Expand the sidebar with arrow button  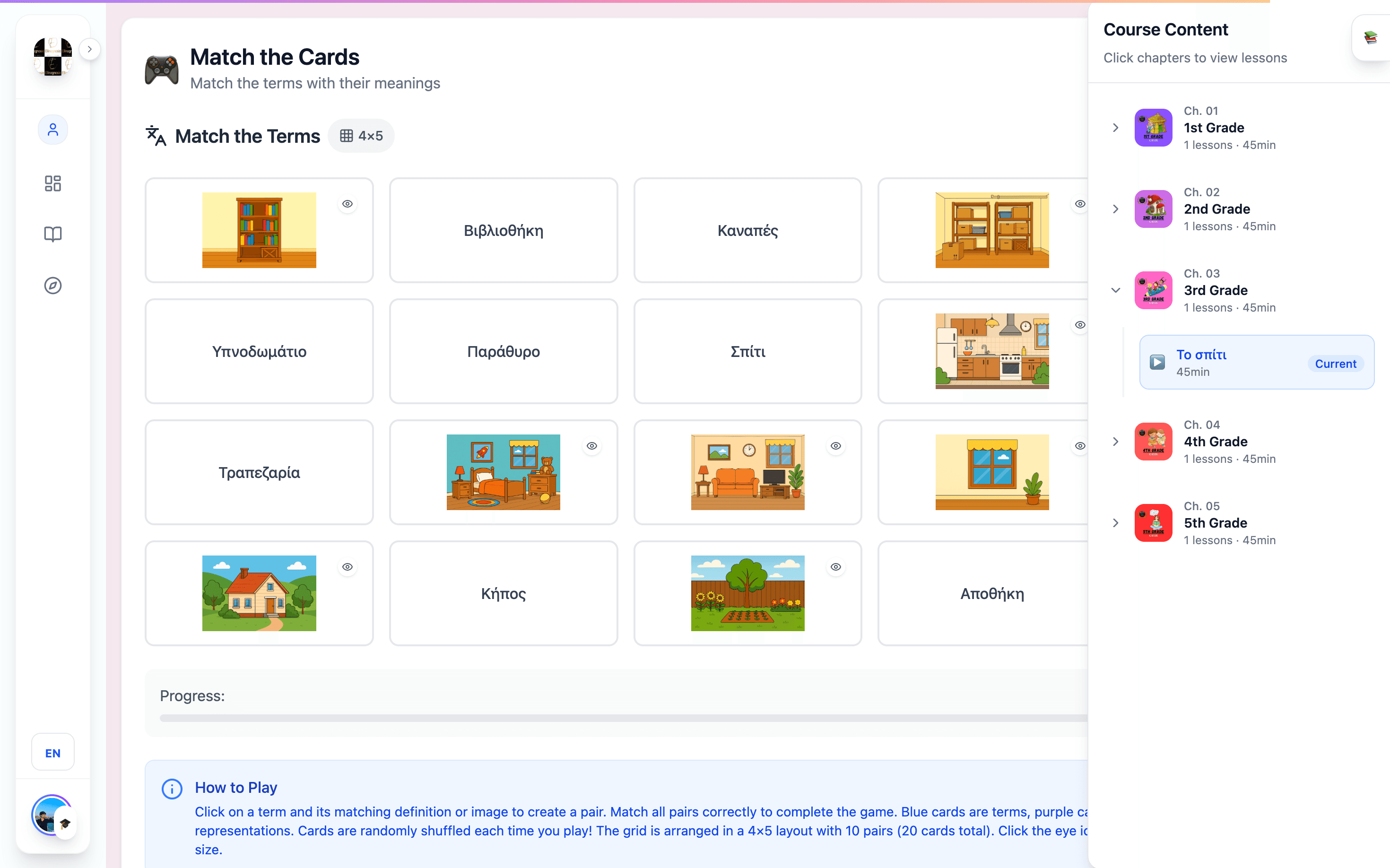(x=89, y=49)
